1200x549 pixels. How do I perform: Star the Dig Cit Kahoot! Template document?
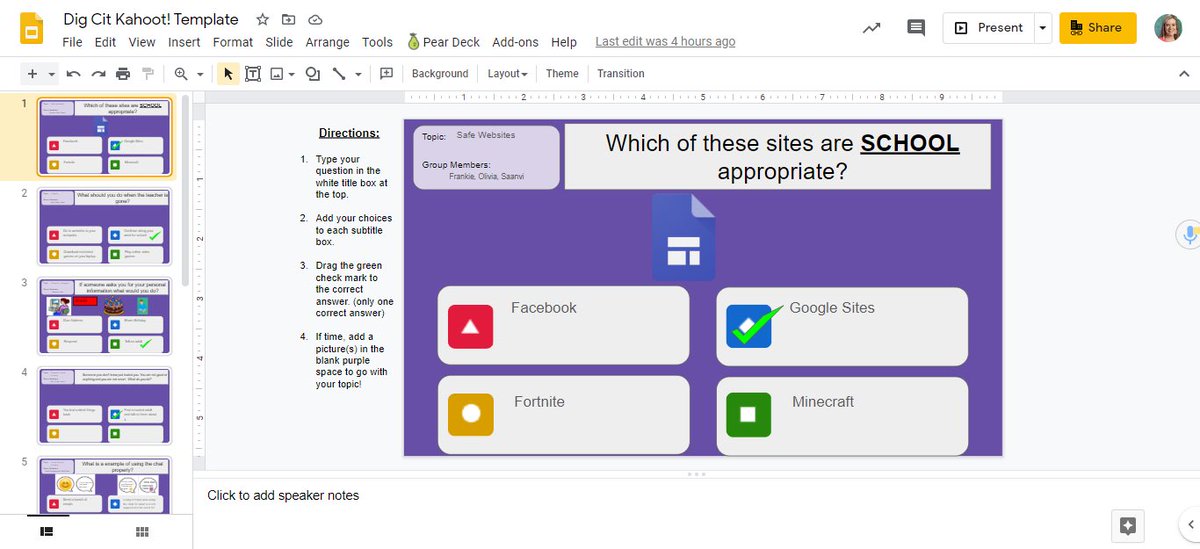point(262,19)
